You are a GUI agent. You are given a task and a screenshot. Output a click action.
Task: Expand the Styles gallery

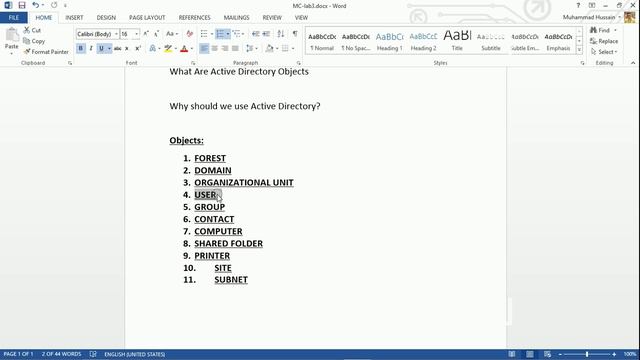tap(579, 50)
